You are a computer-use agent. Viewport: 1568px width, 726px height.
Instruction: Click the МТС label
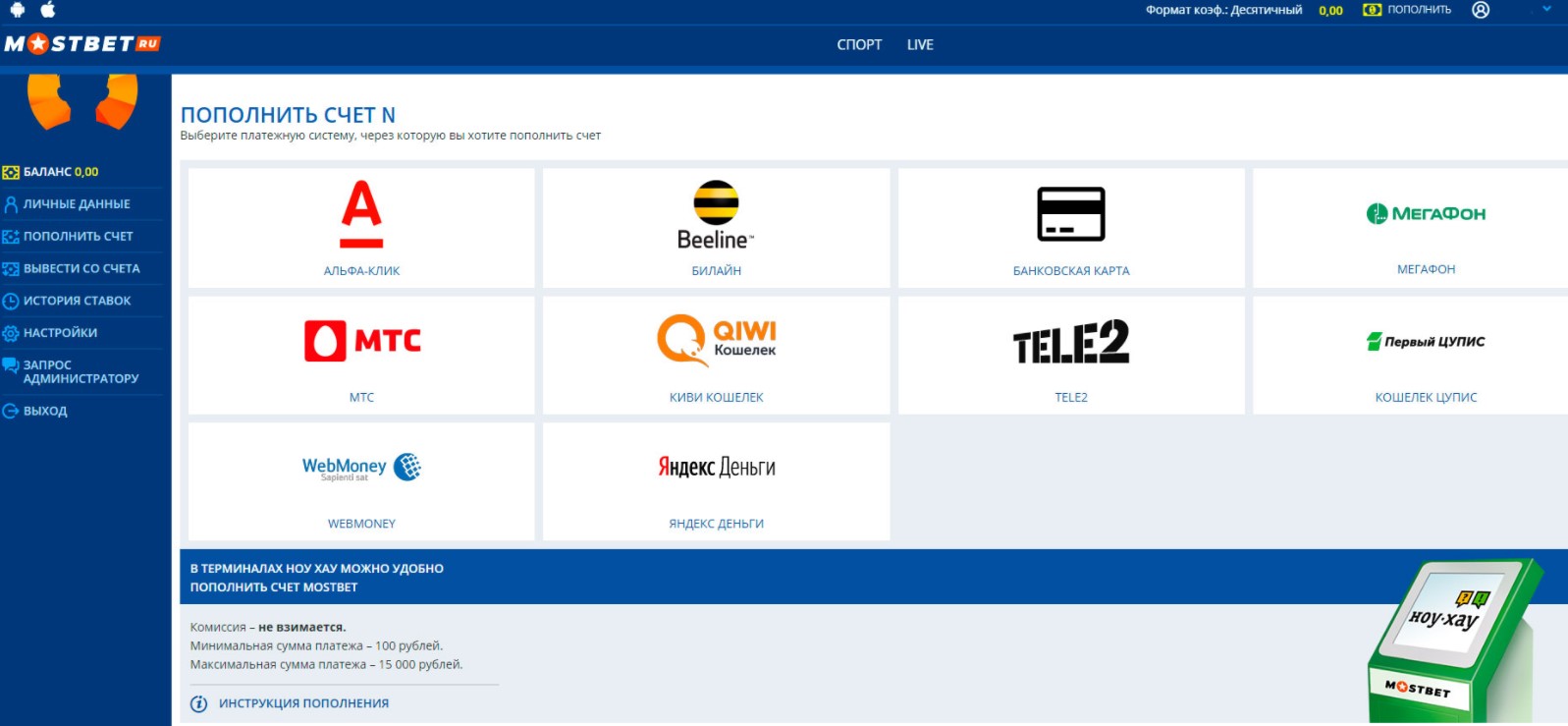coord(361,398)
